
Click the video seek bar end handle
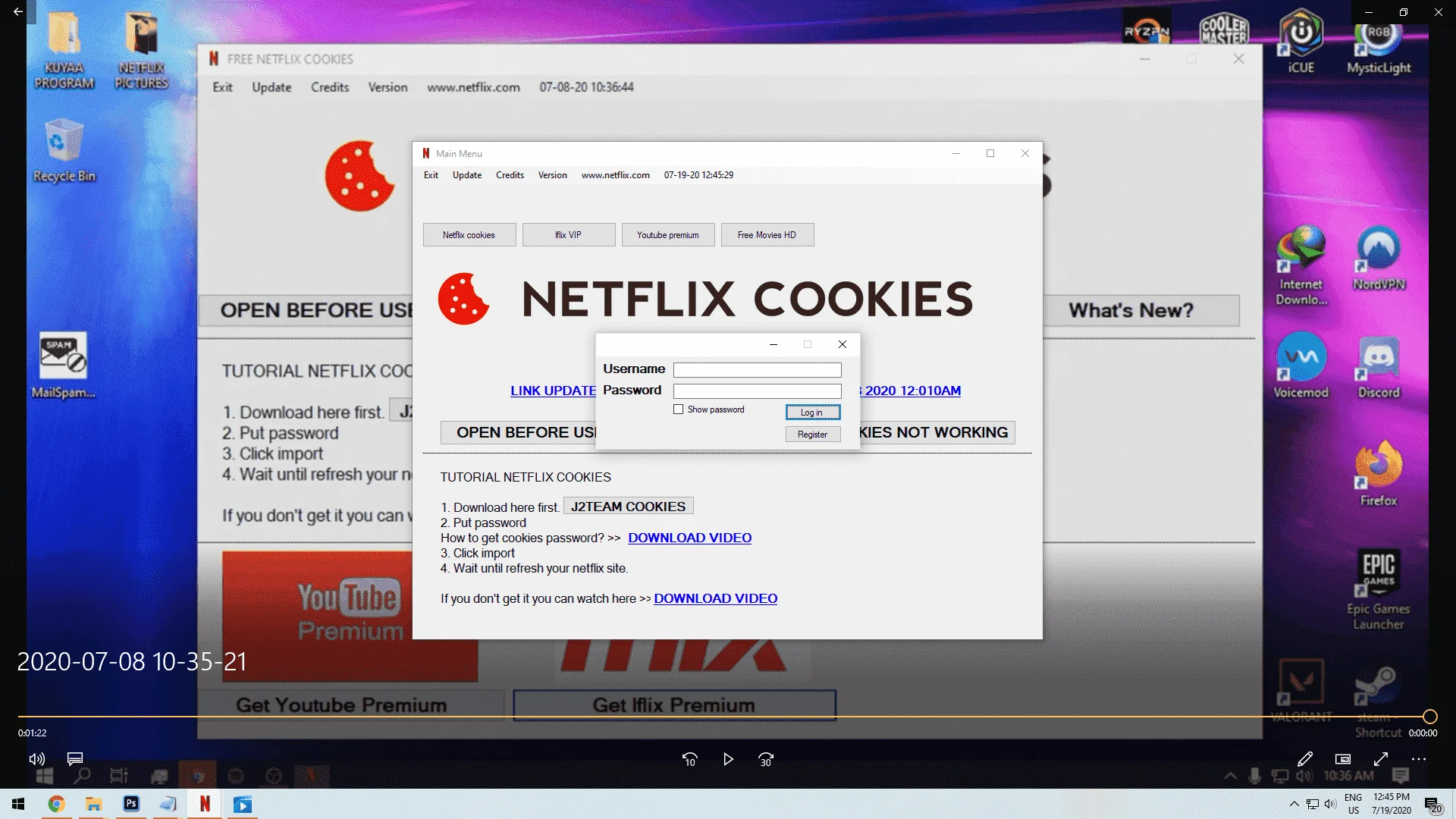click(1429, 717)
